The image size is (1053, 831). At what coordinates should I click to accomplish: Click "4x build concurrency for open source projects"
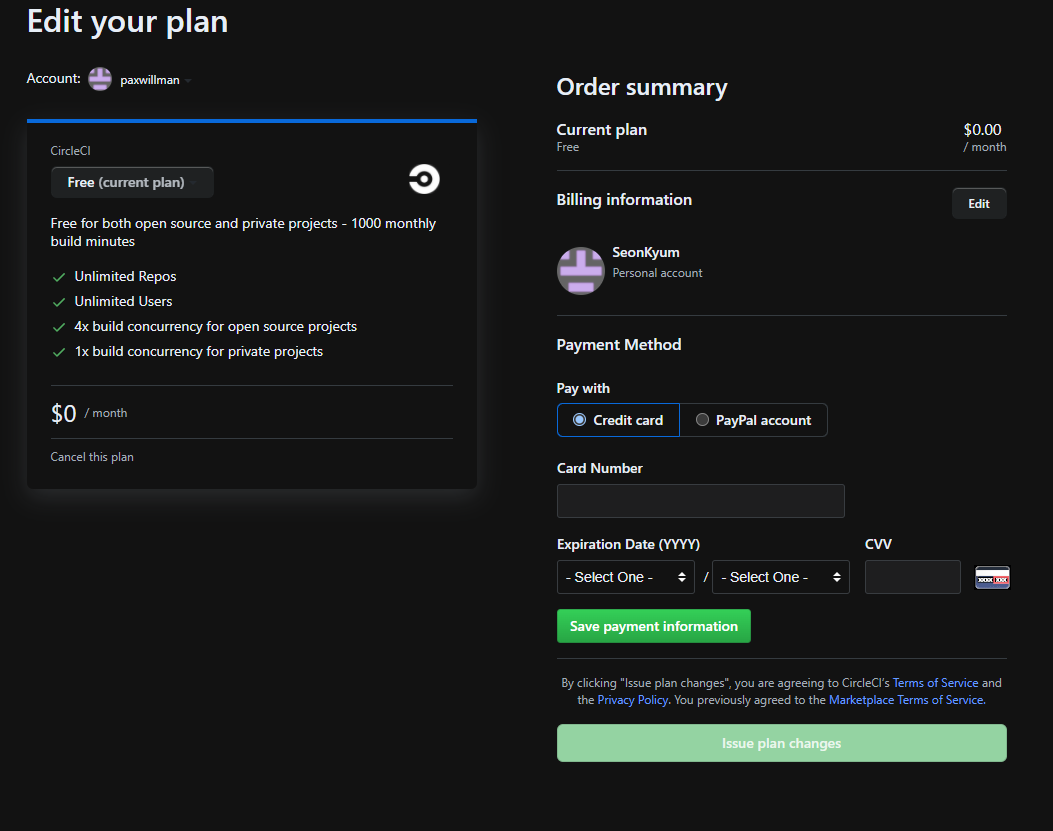(x=216, y=326)
